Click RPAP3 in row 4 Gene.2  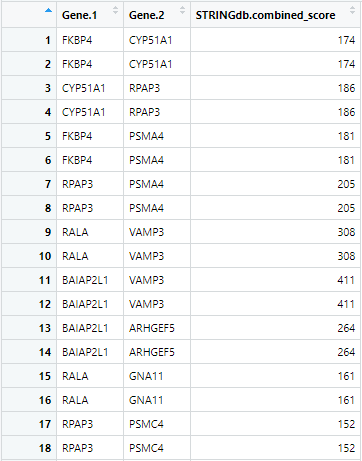click(144, 112)
